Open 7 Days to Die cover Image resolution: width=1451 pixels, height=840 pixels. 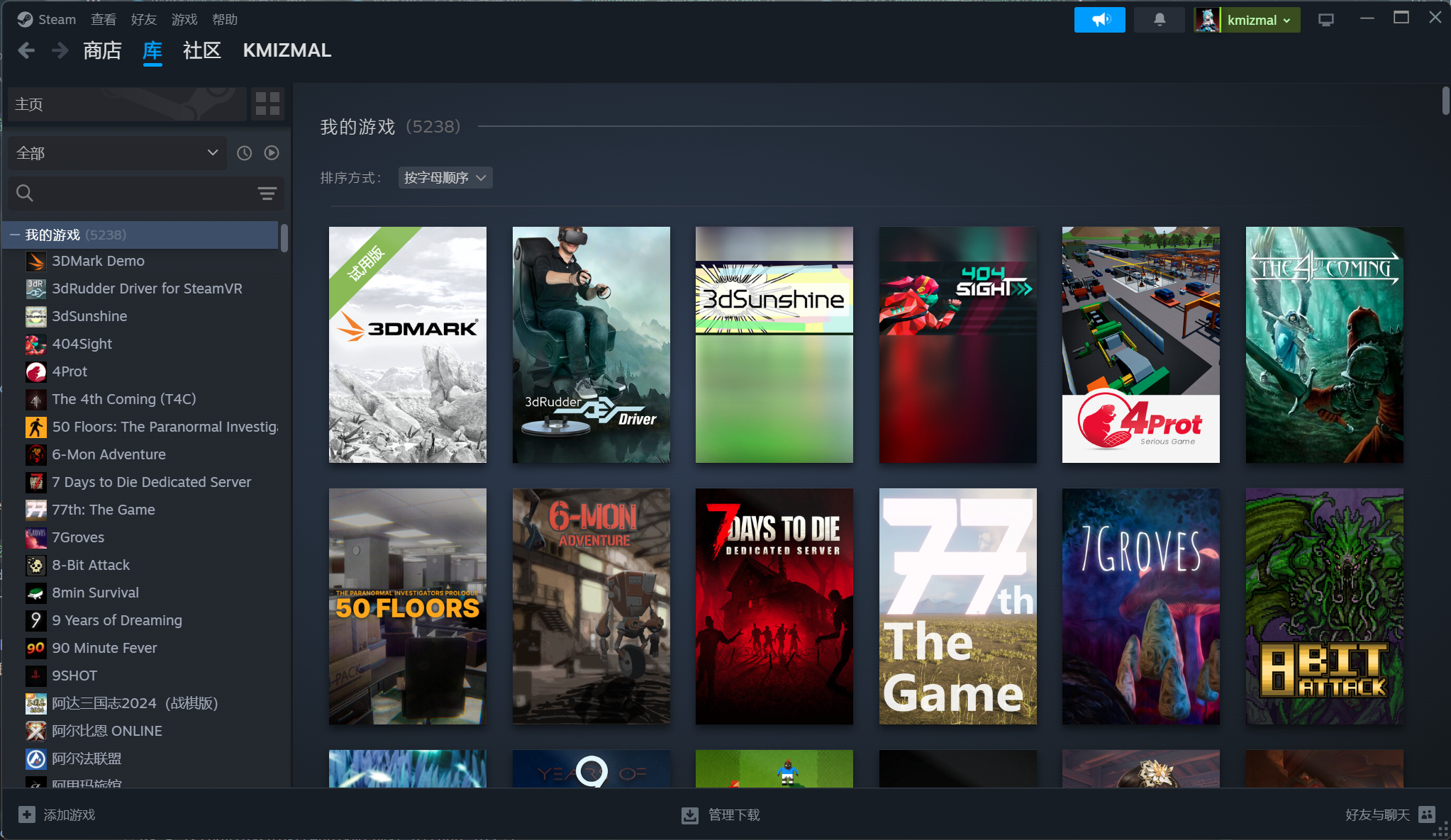click(x=774, y=606)
